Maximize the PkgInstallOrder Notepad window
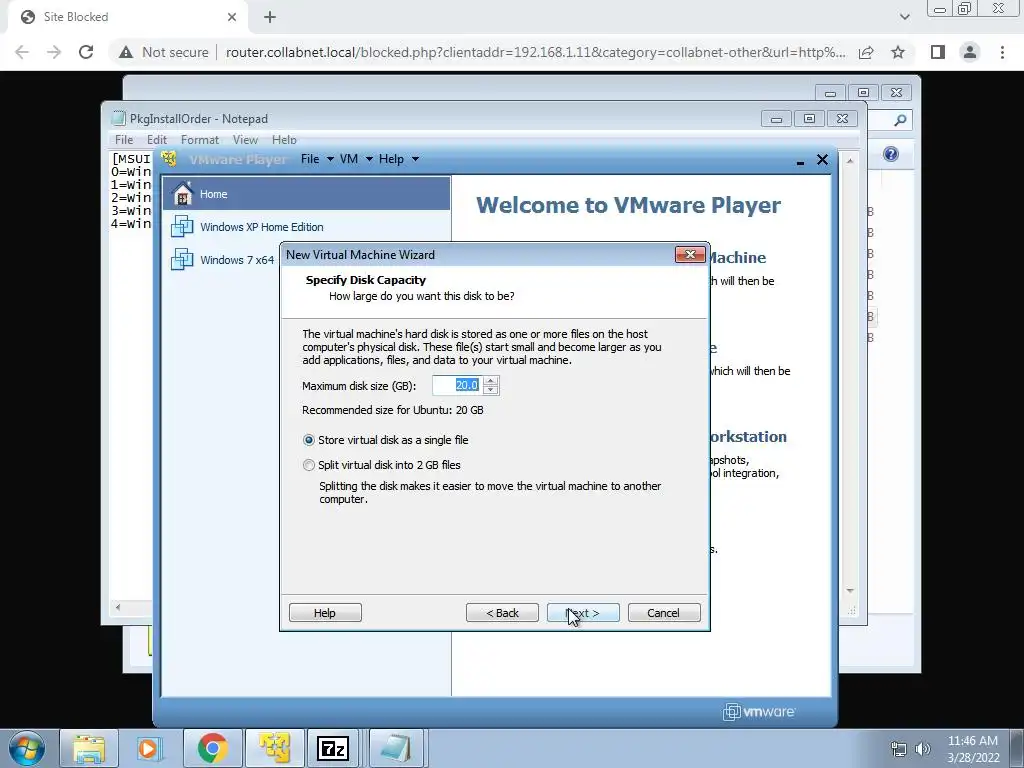Viewport: 1024px width, 768px height. pos(809,118)
